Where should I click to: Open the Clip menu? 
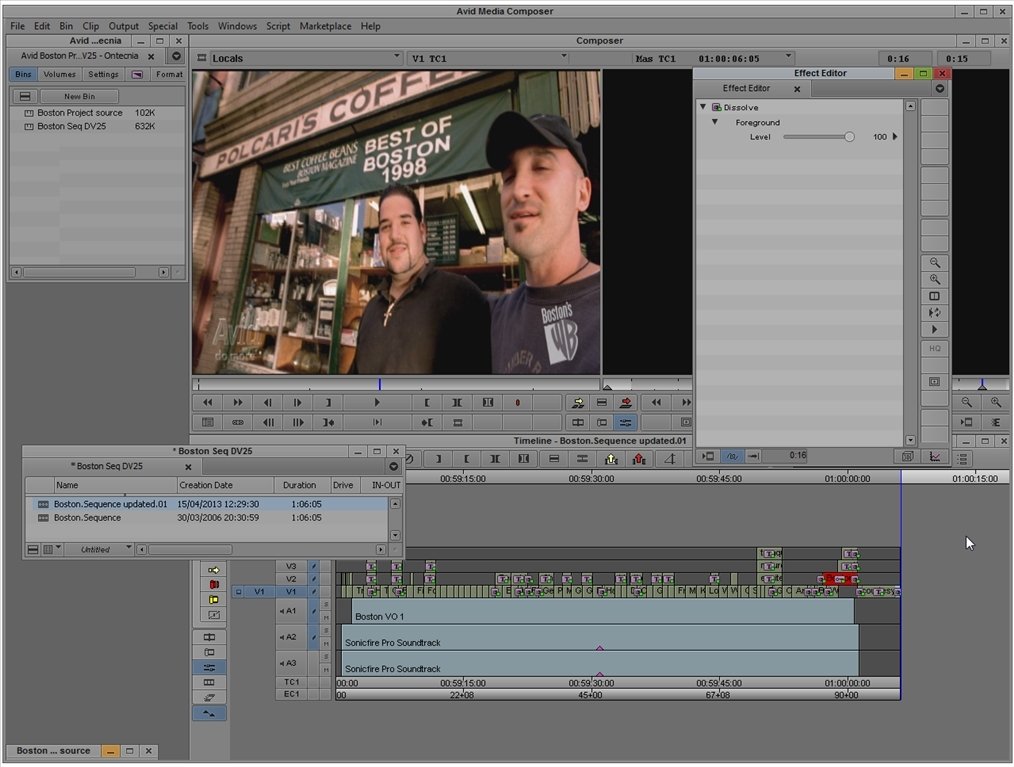coord(91,26)
